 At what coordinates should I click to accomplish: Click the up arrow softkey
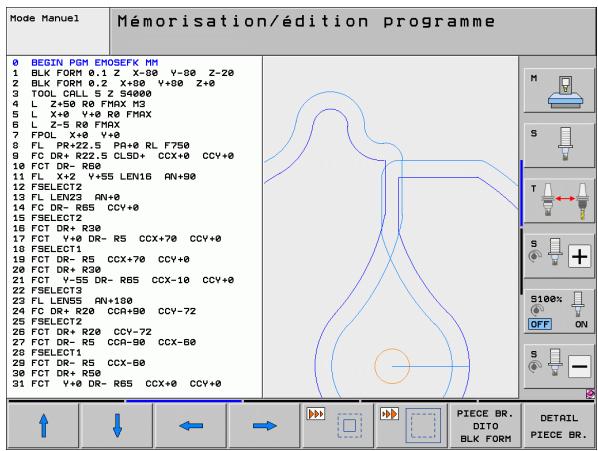43,425
